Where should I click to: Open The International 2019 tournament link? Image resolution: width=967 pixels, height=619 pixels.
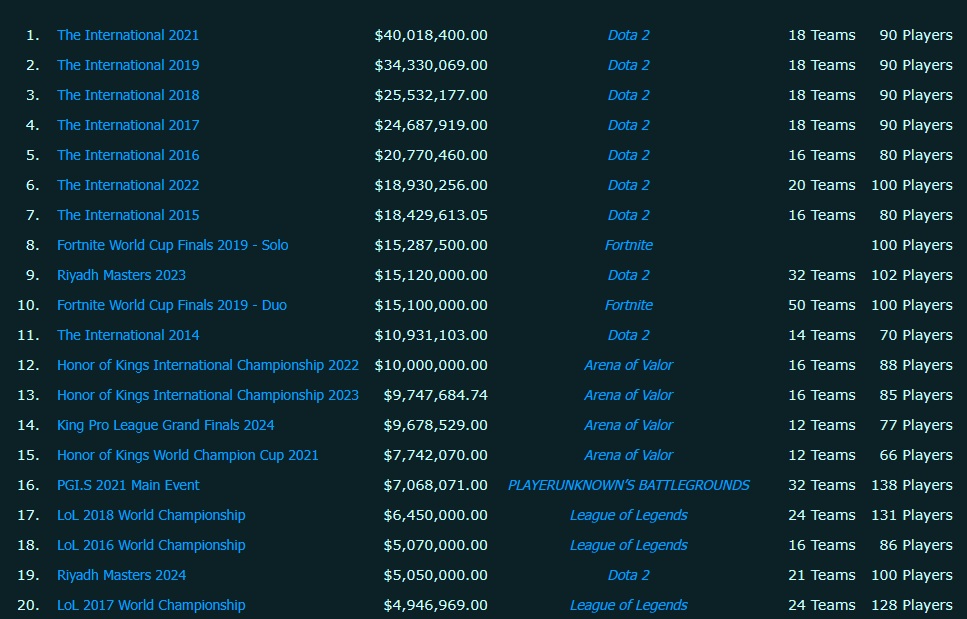pos(128,65)
